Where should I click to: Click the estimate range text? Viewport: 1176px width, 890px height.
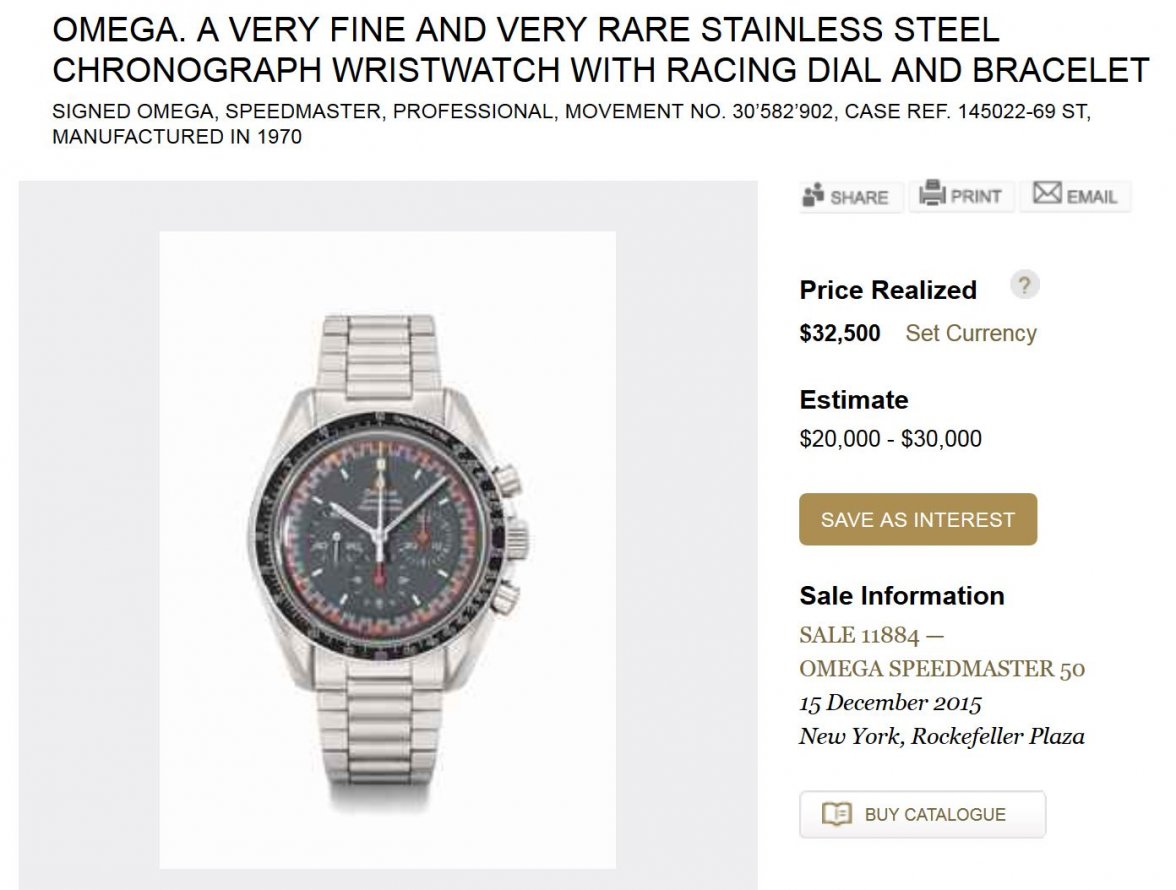tap(889, 438)
